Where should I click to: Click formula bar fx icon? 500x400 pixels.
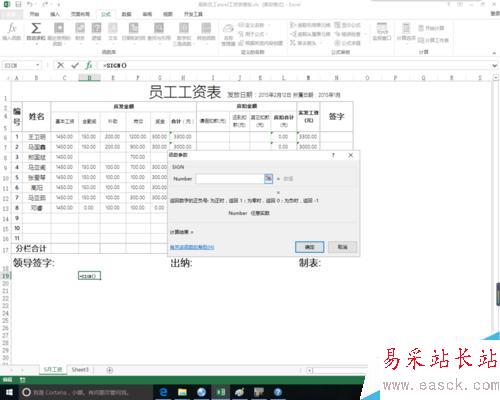click(89, 65)
